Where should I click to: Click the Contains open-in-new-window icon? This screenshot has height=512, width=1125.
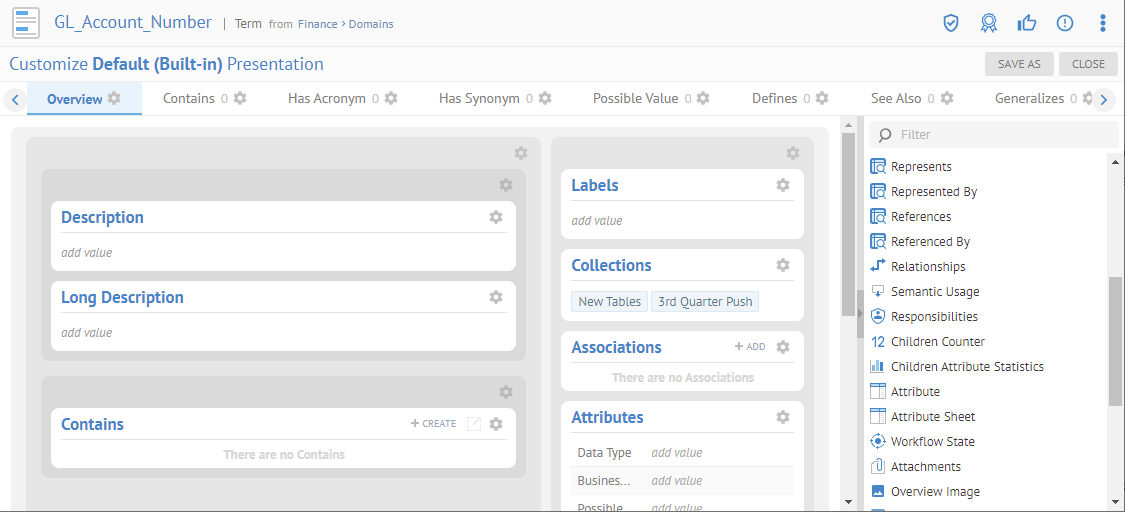[x=474, y=424]
